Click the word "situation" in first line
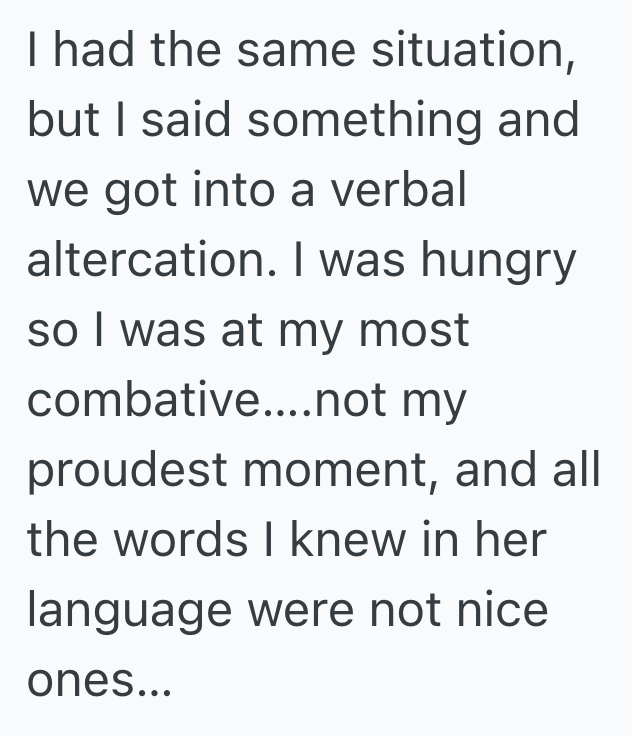This screenshot has height=736, width=632. coord(476,50)
